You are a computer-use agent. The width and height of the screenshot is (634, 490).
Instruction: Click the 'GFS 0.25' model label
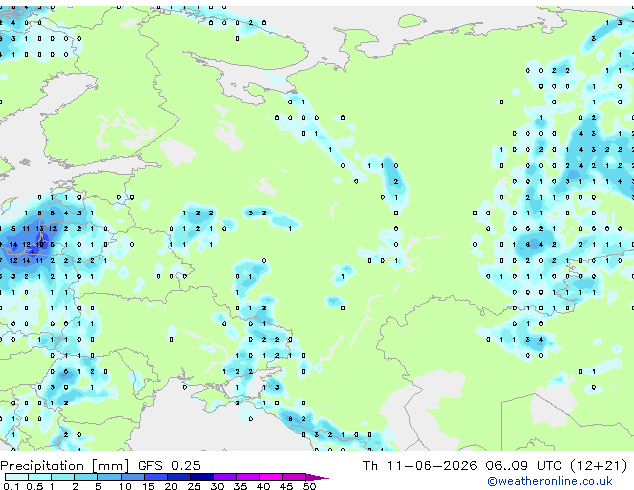coord(169,466)
